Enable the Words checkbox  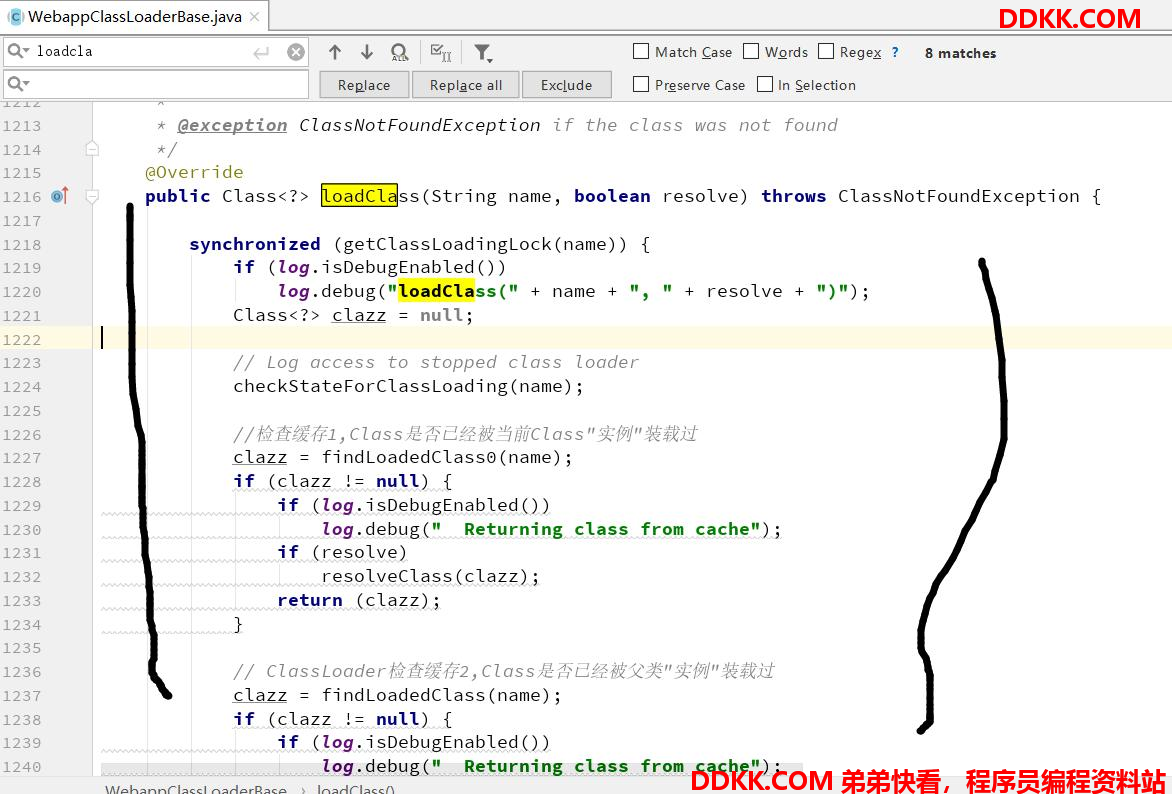click(751, 51)
